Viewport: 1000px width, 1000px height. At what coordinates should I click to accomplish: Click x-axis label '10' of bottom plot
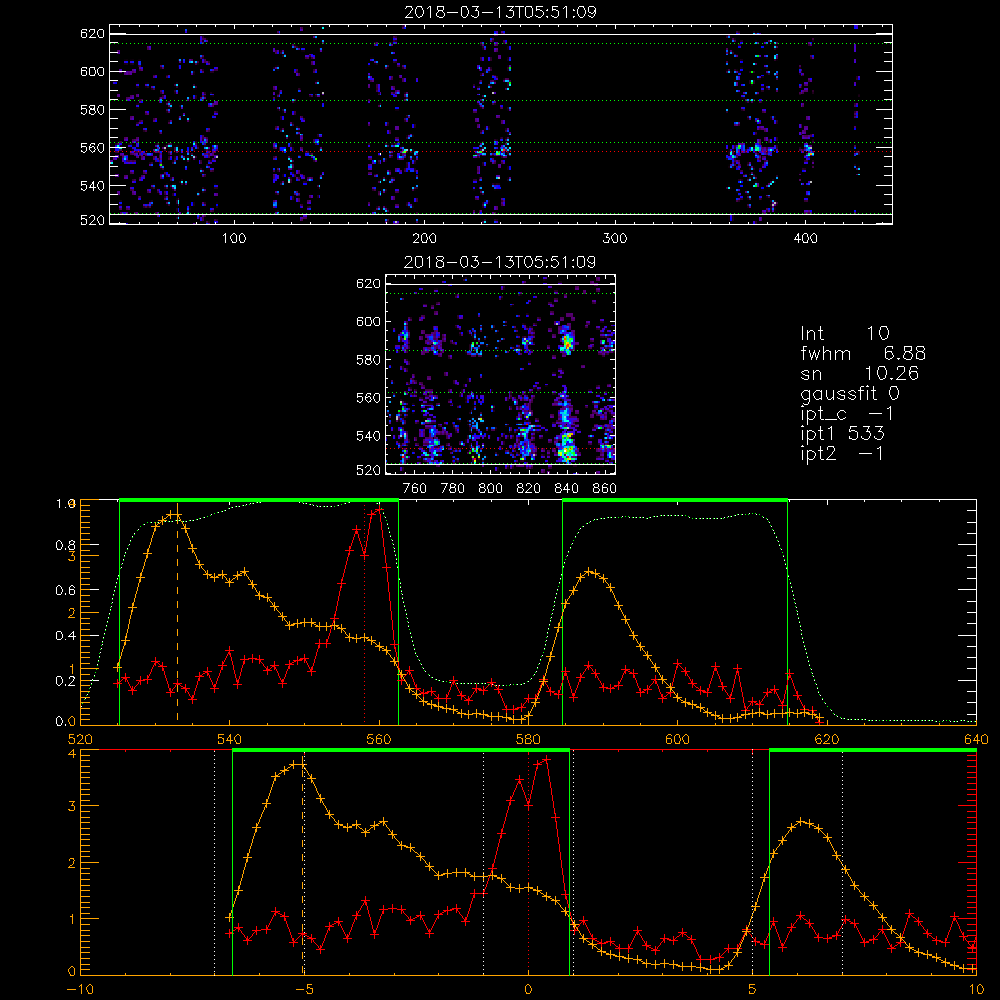coord(976,989)
